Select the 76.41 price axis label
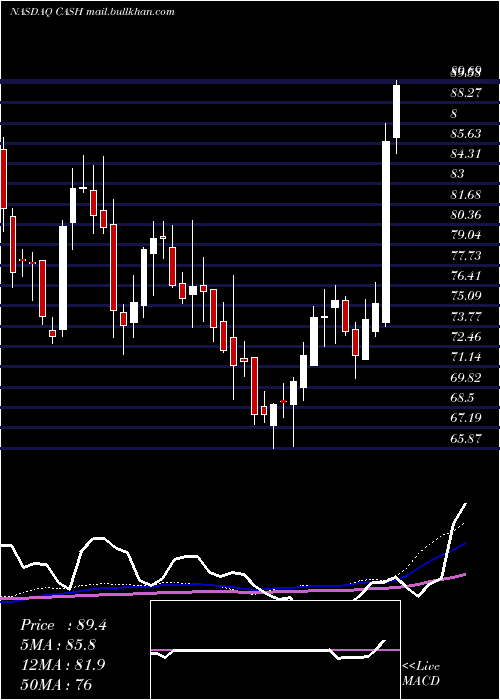This screenshot has width=500, height=700. (x=467, y=276)
